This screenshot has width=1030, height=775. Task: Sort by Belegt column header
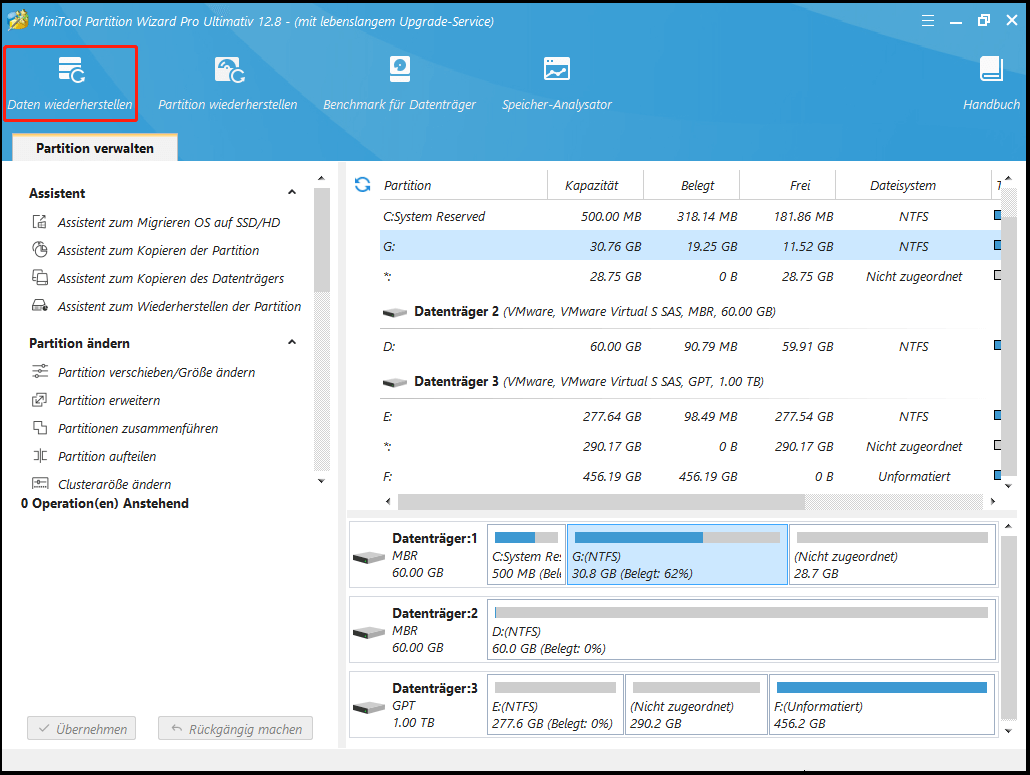pos(692,185)
